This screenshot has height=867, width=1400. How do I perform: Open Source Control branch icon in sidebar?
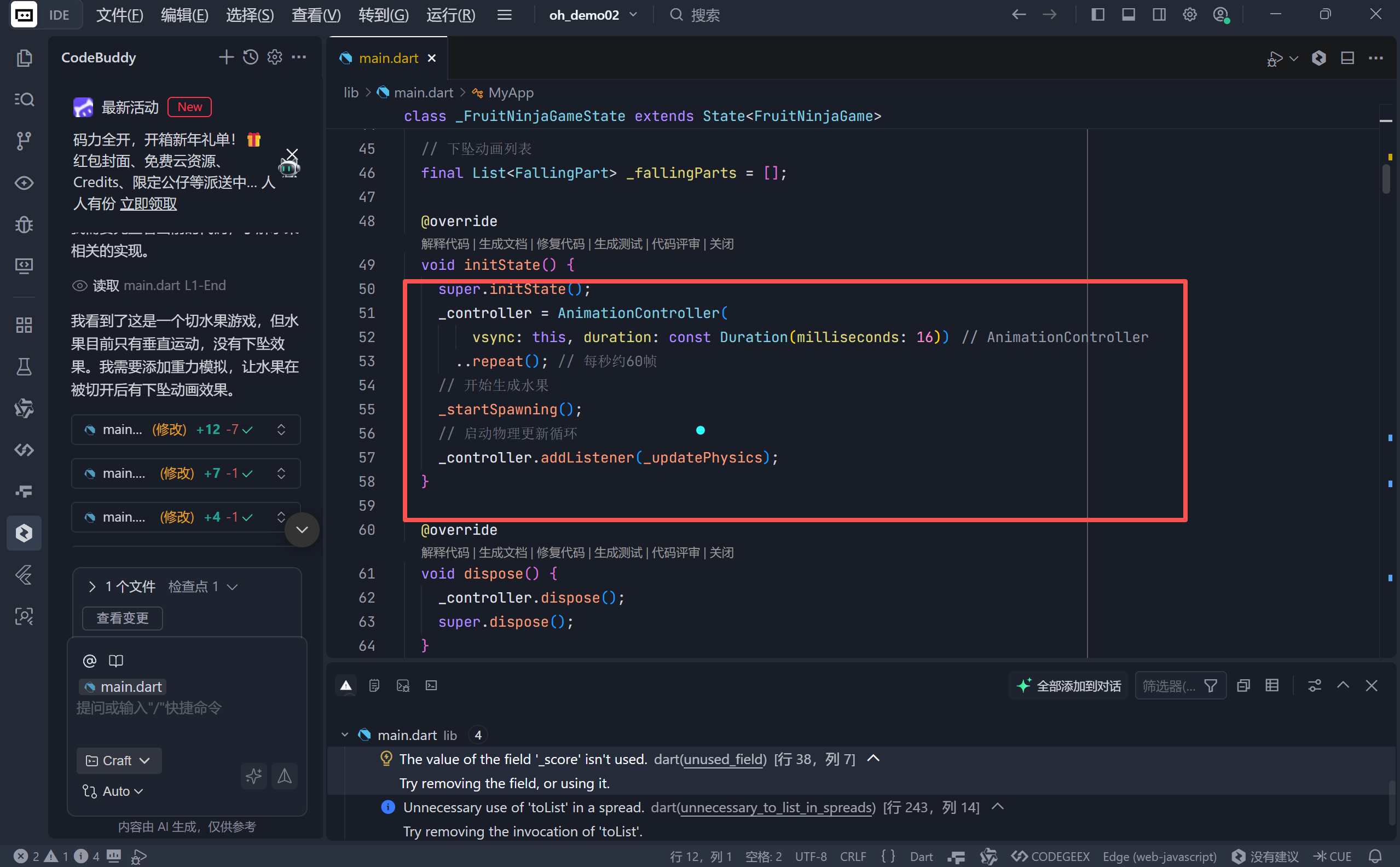(x=24, y=141)
